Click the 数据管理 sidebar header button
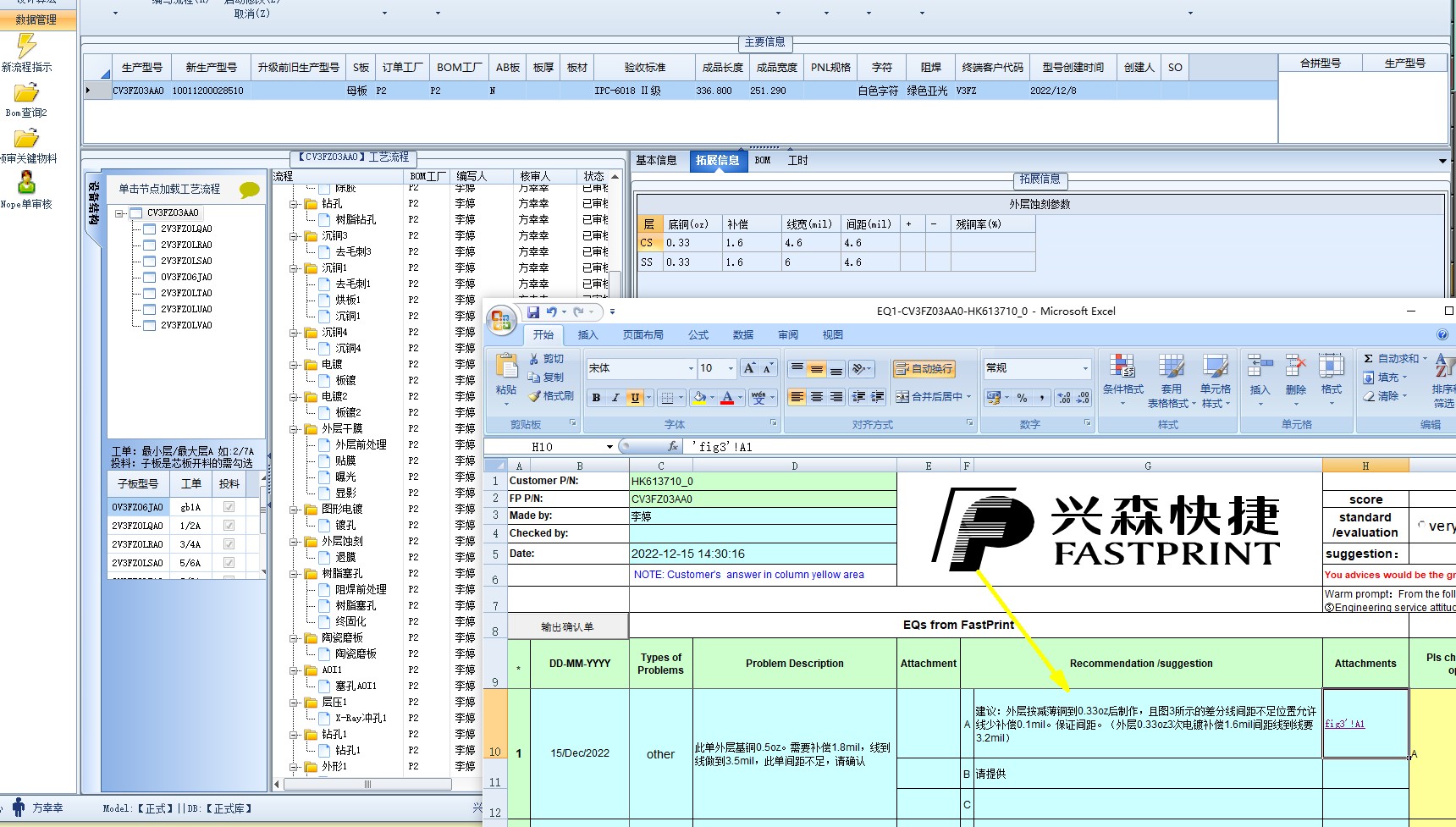 pos(36,19)
